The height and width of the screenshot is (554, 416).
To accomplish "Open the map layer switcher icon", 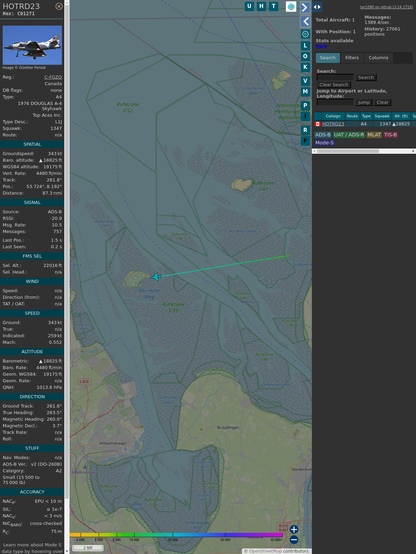I will [x=291, y=6].
